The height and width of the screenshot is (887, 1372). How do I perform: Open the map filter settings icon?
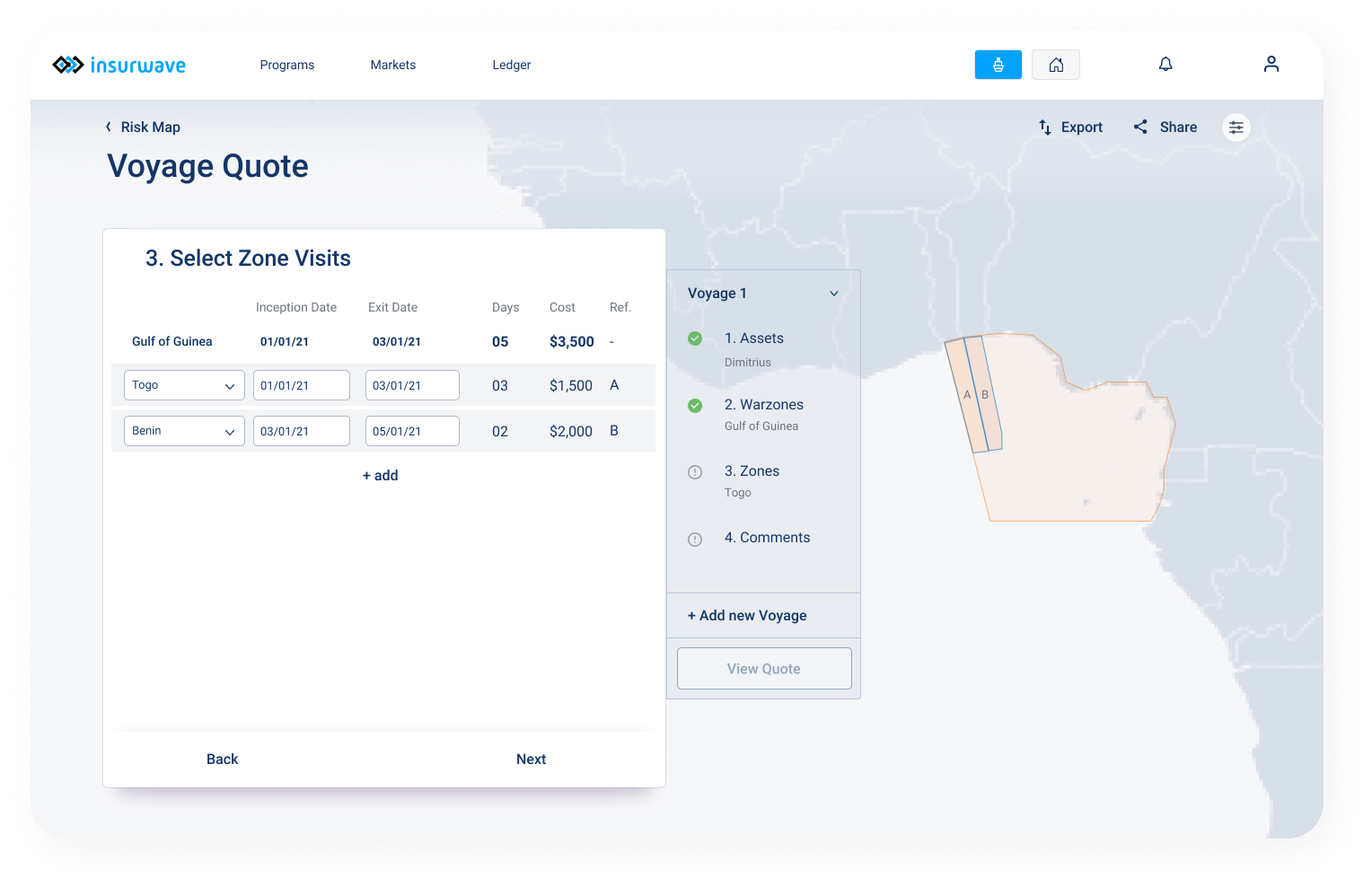pyautogui.click(x=1236, y=127)
